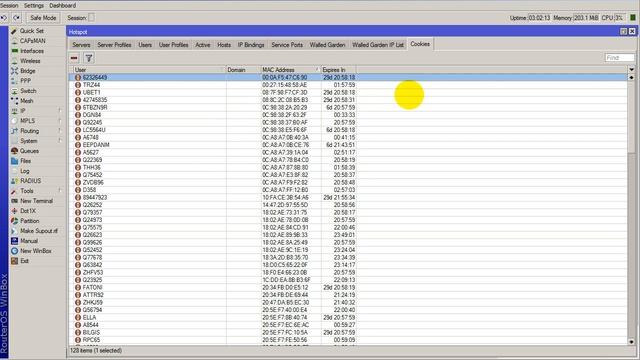Screen dimensions: 640x360
Task: Sort by the Domain column header
Action: 243,70
